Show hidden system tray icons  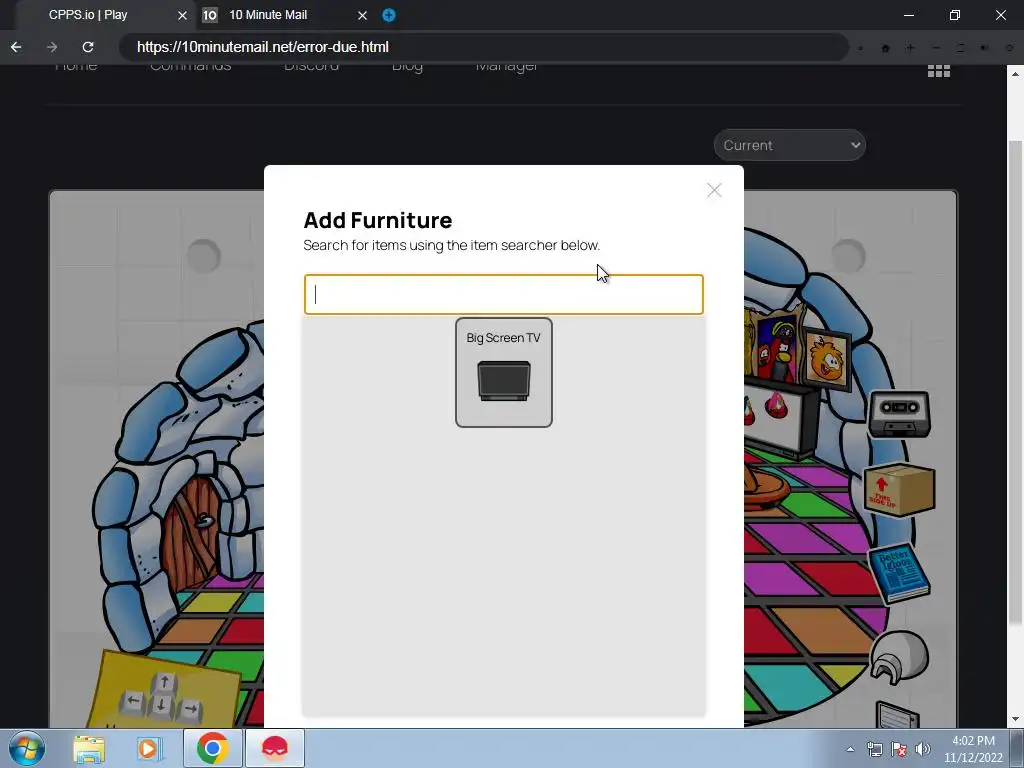coord(850,749)
